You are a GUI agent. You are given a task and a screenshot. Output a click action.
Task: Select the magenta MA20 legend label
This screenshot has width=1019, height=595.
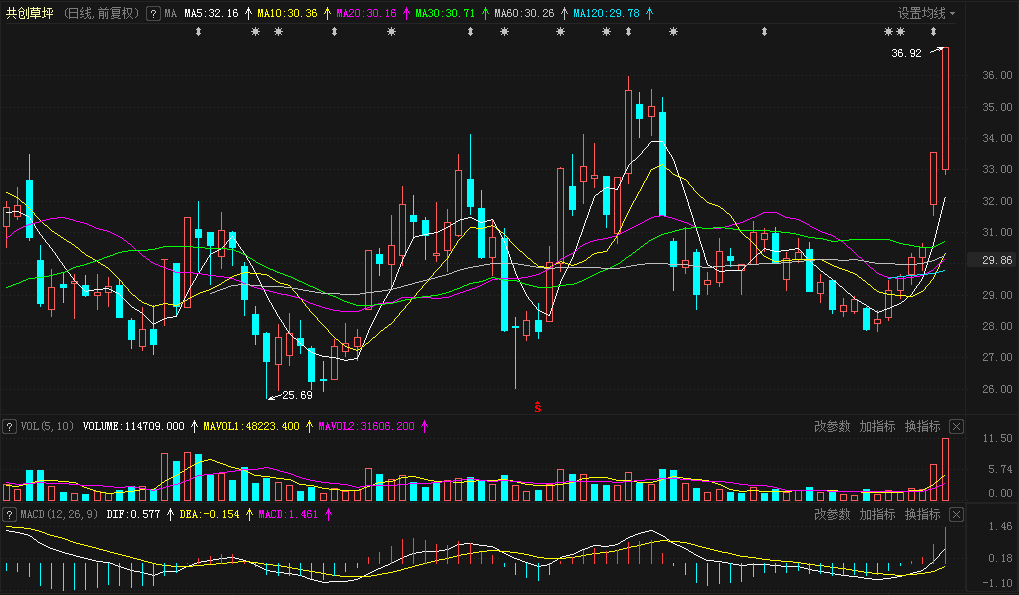(x=366, y=14)
